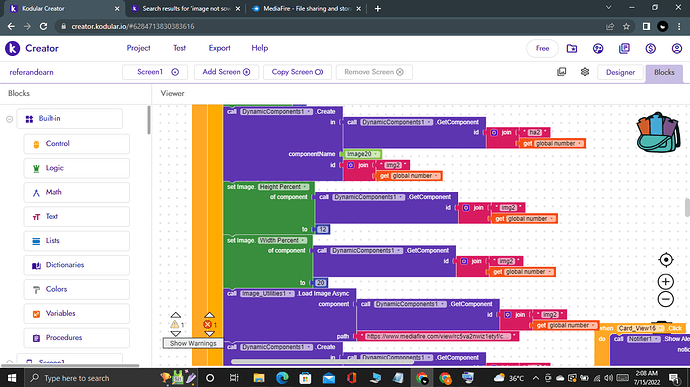Go to previous error arrow

(x=209, y=315)
